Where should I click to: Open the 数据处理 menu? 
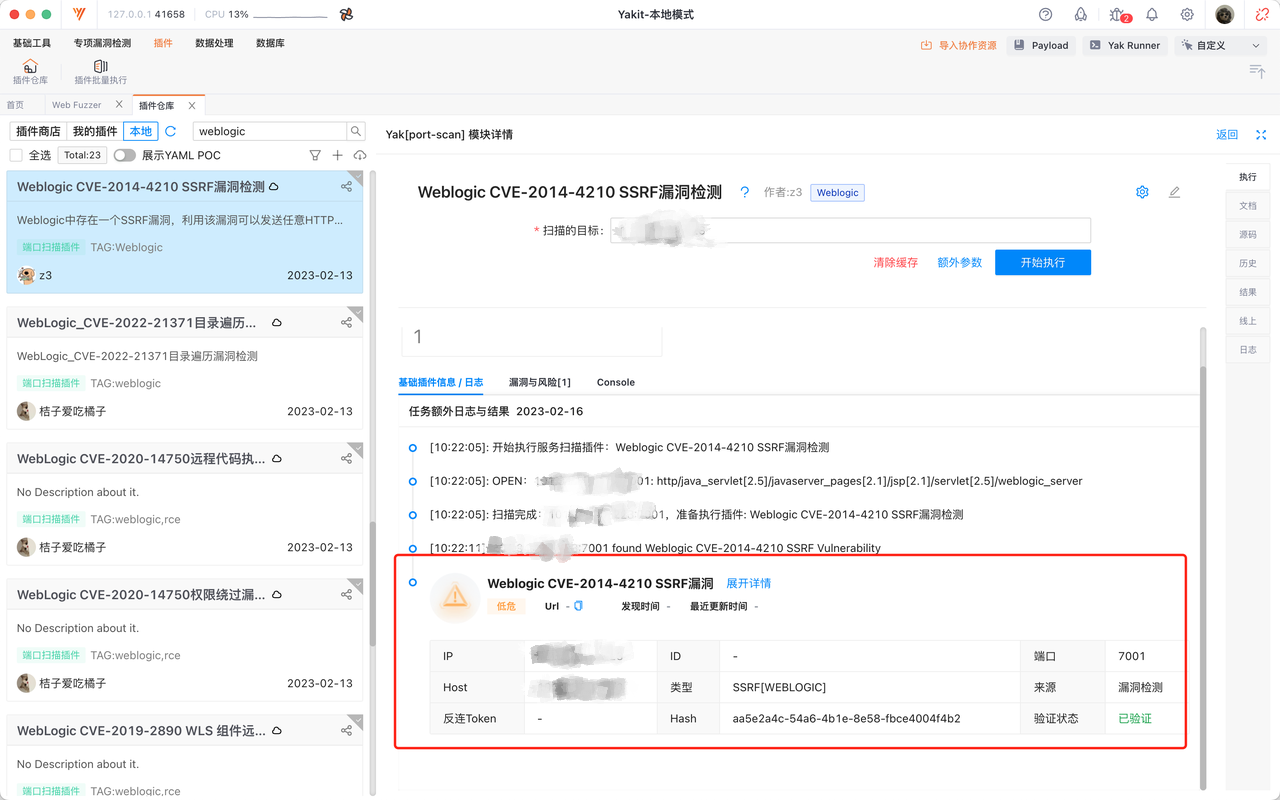click(x=214, y=43)
